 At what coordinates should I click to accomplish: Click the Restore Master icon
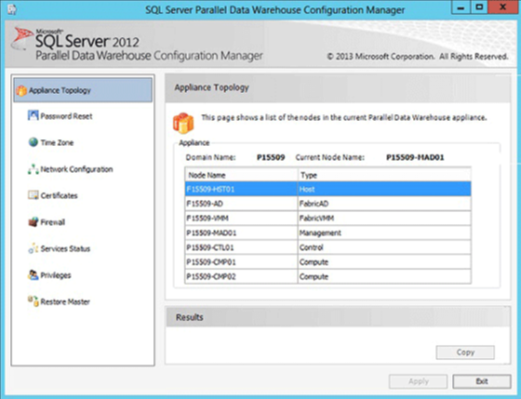pos(33,301)
